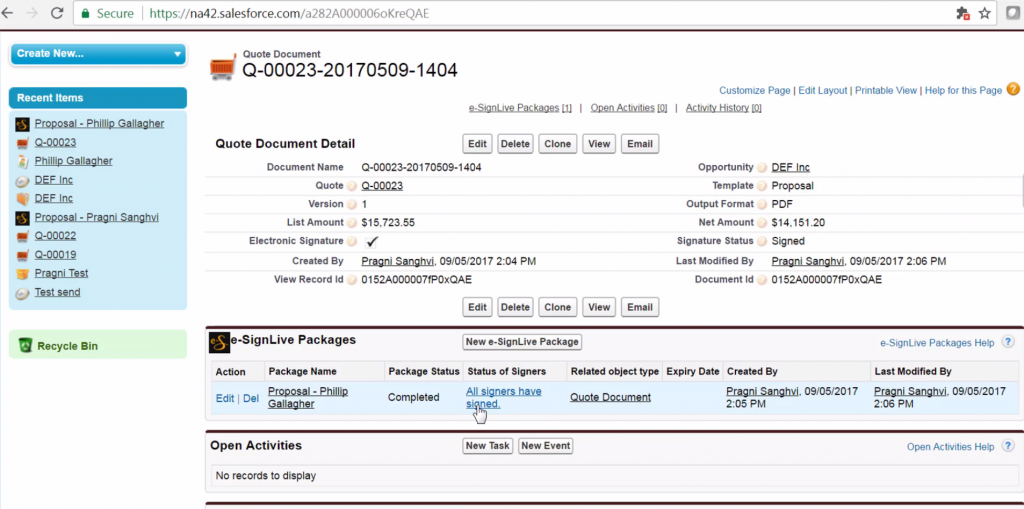Click the orange help question icon near Help for this Page
The height and width of the screenshot is (509, 1024).
1013,90
